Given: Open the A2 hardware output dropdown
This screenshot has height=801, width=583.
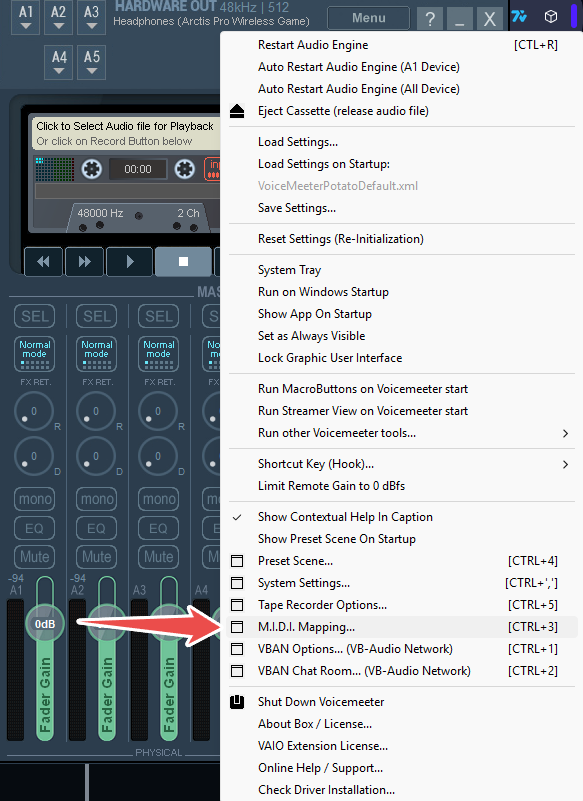Looking at the screenshot, I should tap(59, 17).
